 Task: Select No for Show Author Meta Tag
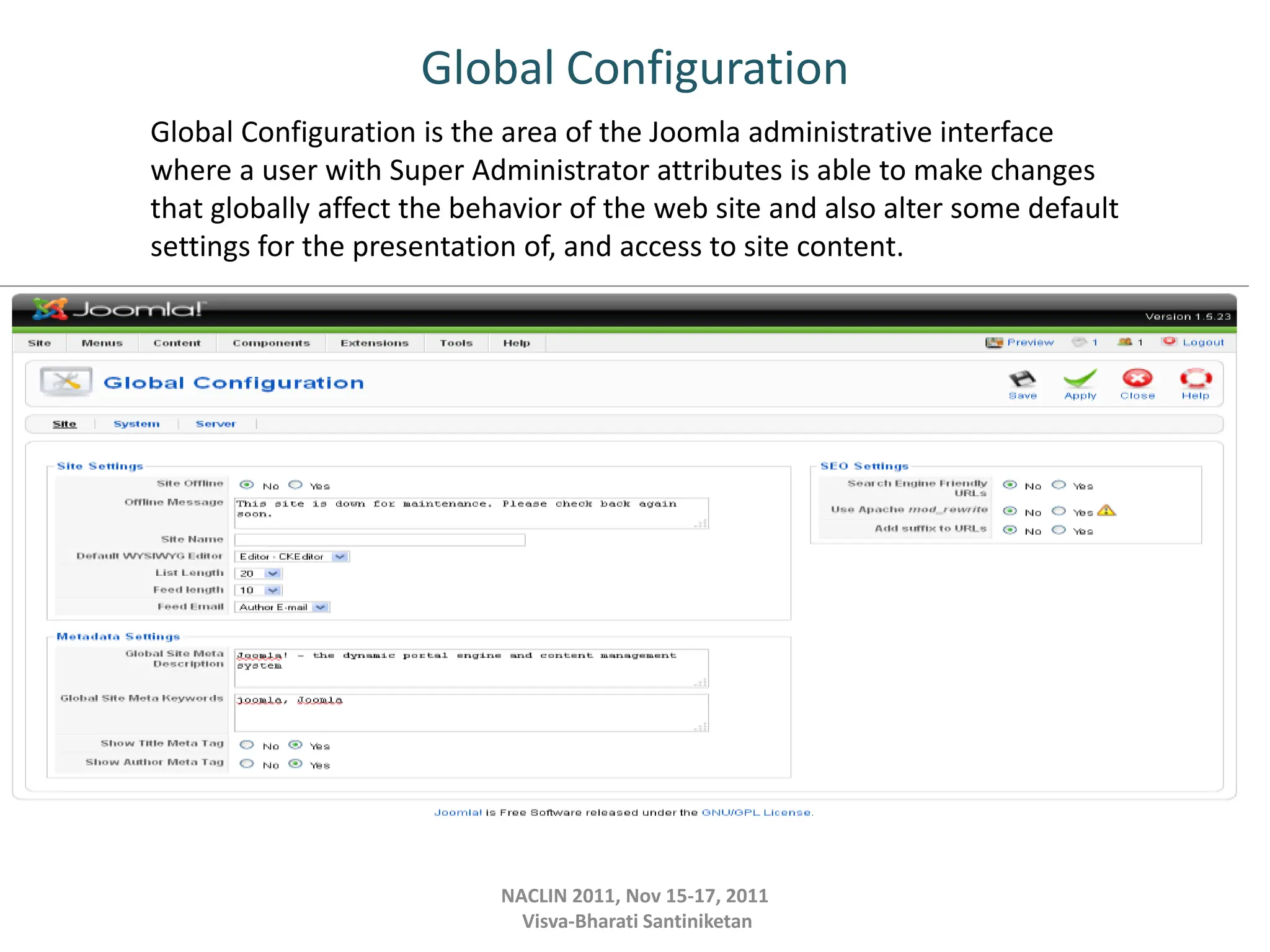[x=247, y=764]
